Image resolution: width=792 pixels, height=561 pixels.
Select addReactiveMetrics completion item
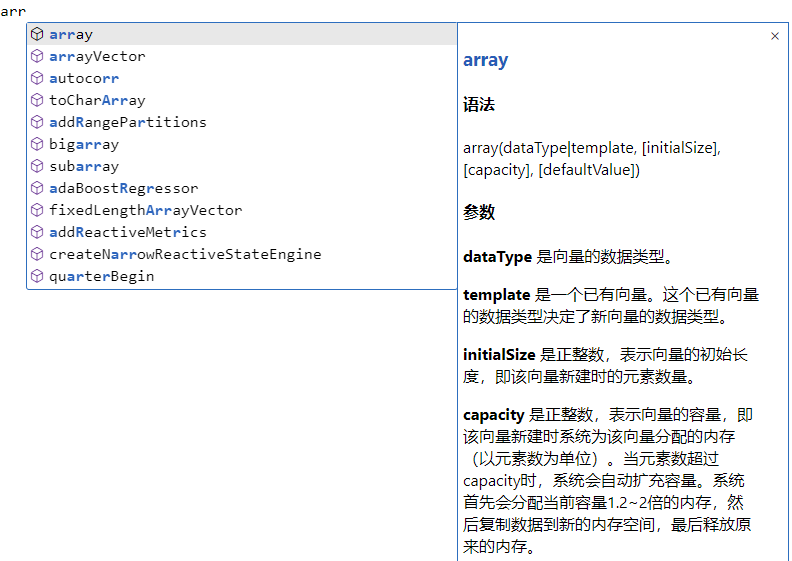127,232
